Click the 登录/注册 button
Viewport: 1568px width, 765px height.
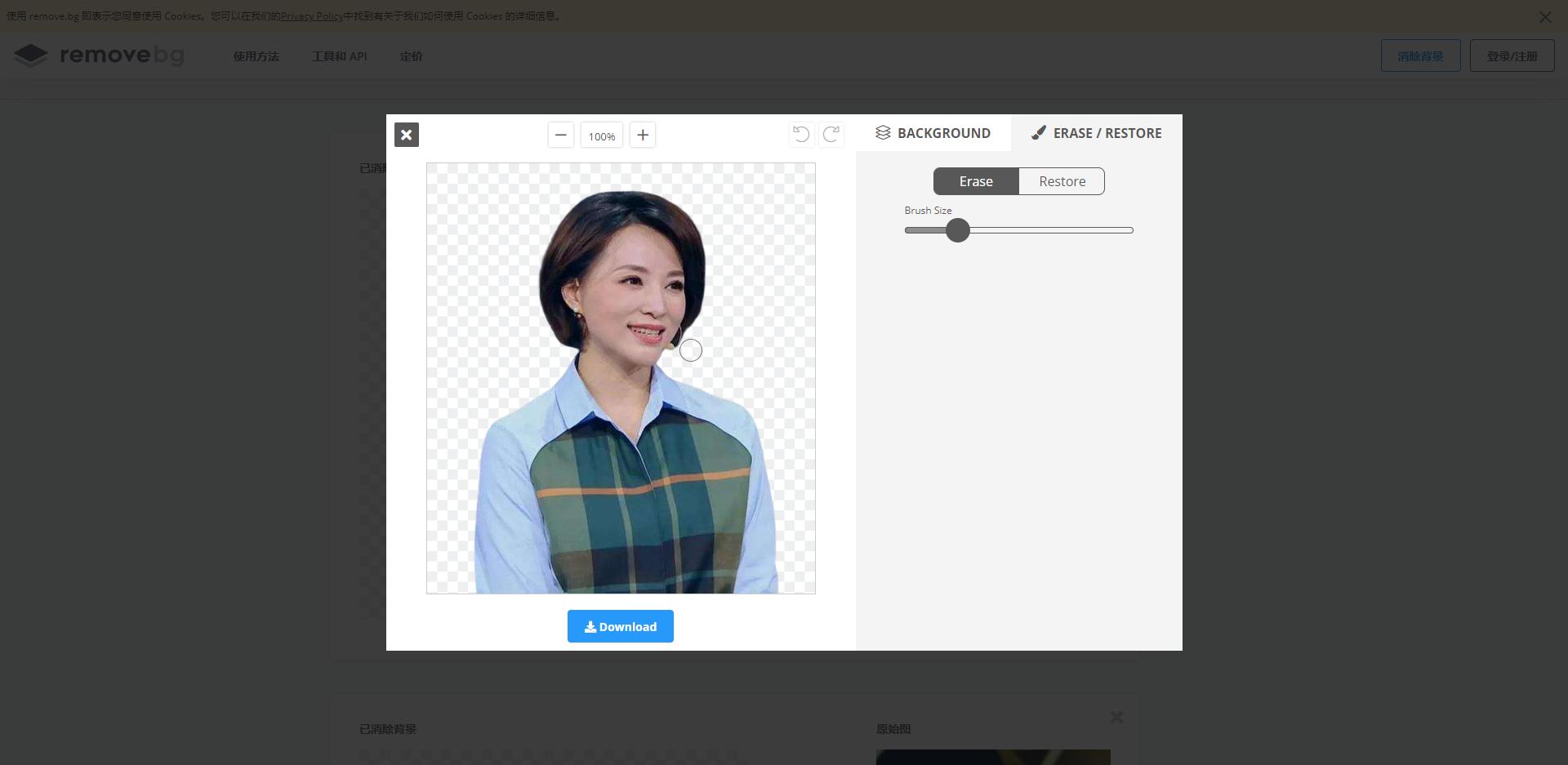(1512, 56)
